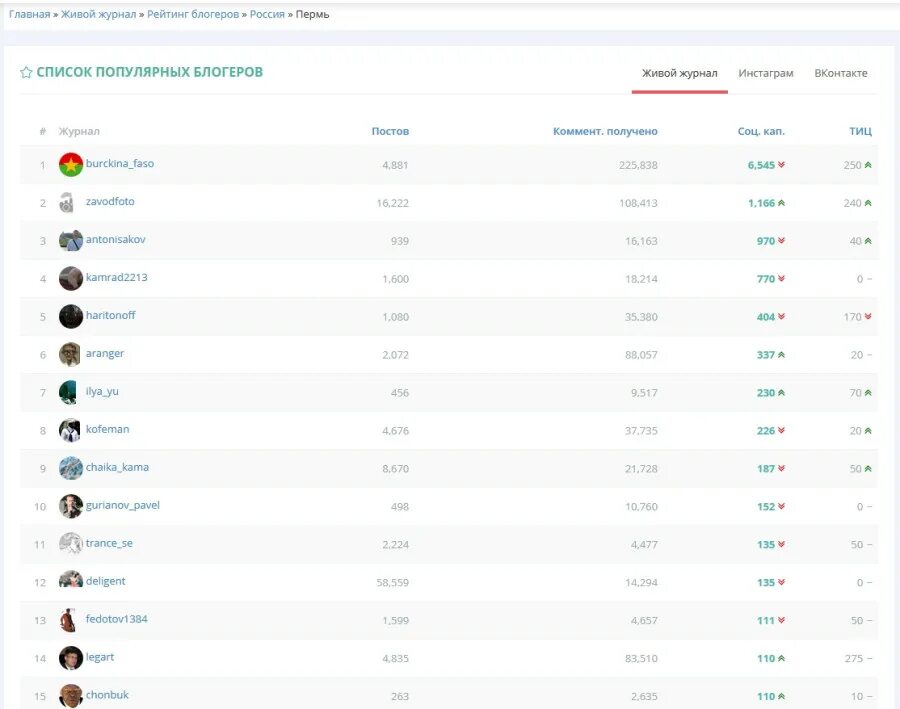Viewport: 900px width, 709px height.
Task: Go to Главная breadcrumb link
Action: point(29,14)
